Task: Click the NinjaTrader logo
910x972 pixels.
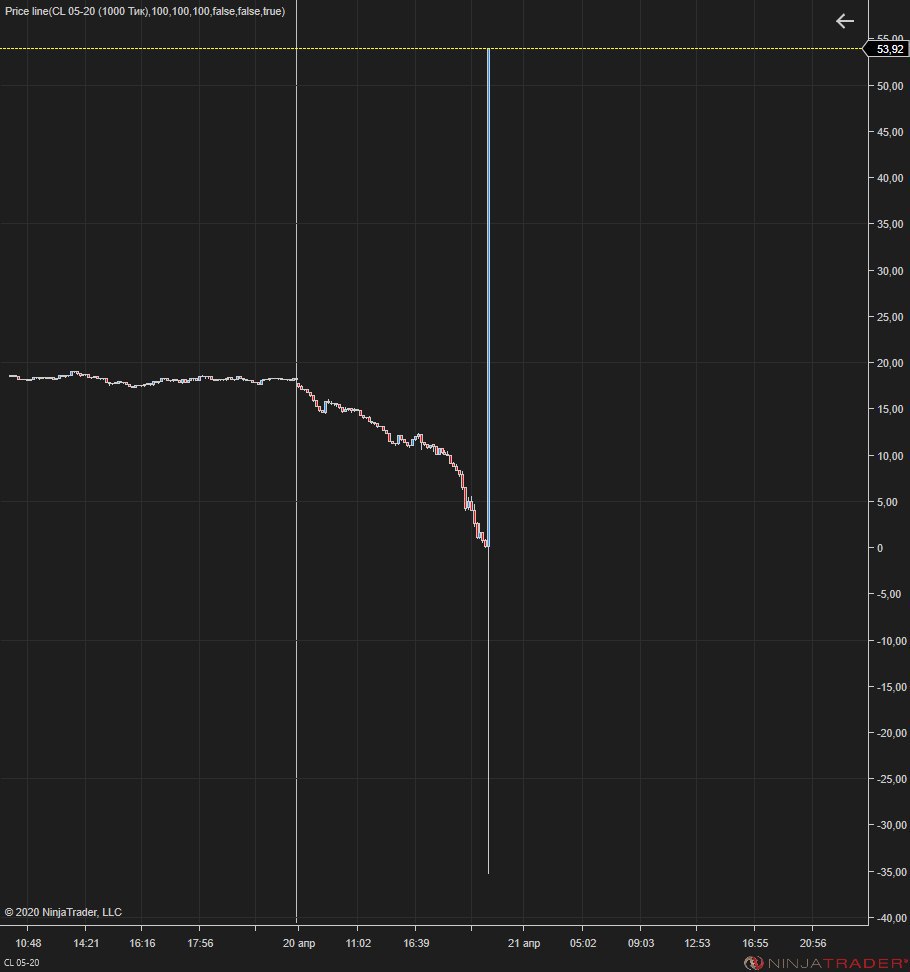Action: click(826, 963)
